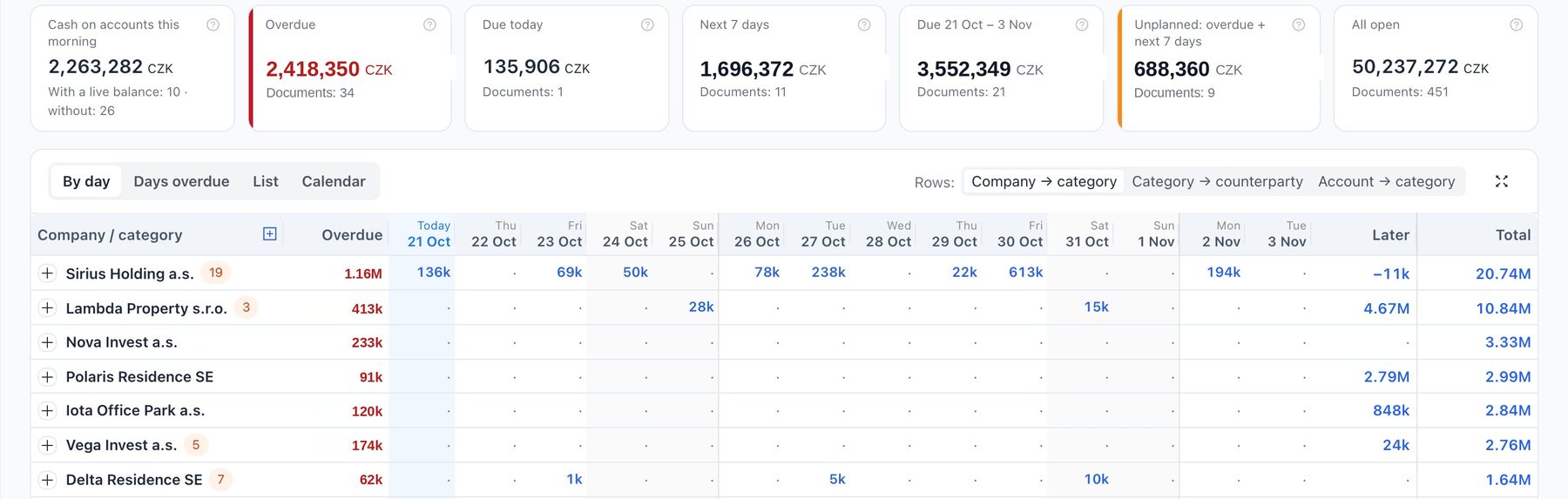Select the Today 21 Oct column header

[x=422, y=233]
